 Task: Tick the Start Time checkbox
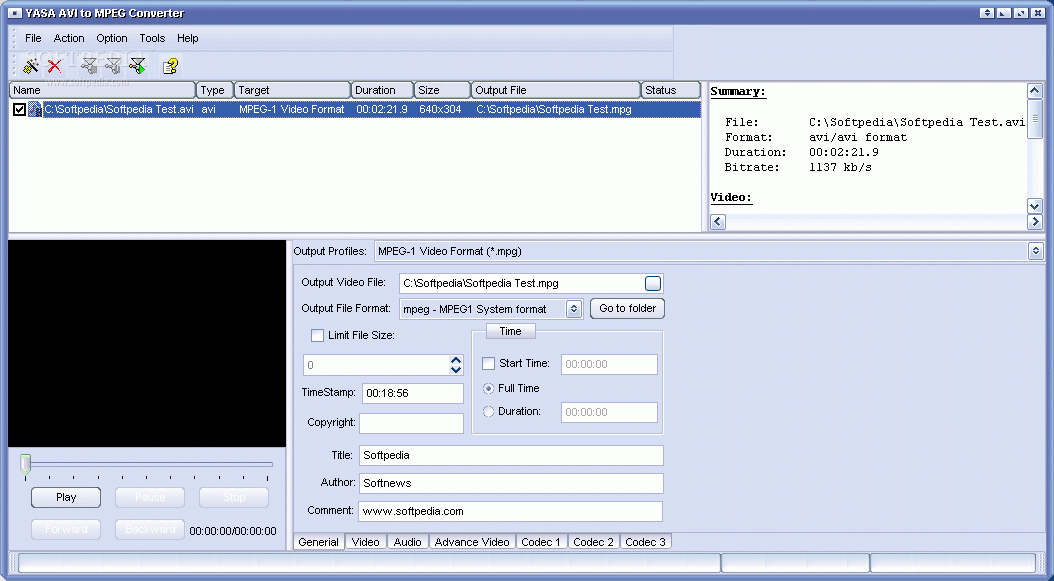(489, 364)
